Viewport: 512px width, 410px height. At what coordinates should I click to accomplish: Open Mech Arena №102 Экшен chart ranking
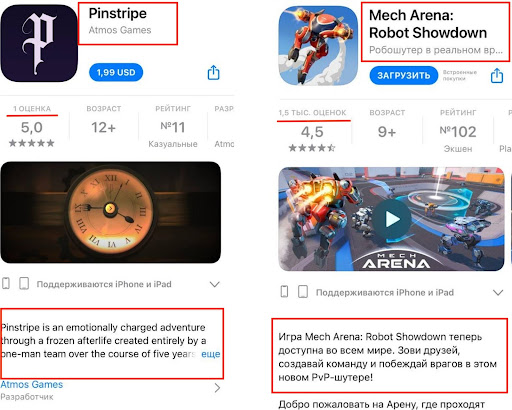(x=458, y=131)
